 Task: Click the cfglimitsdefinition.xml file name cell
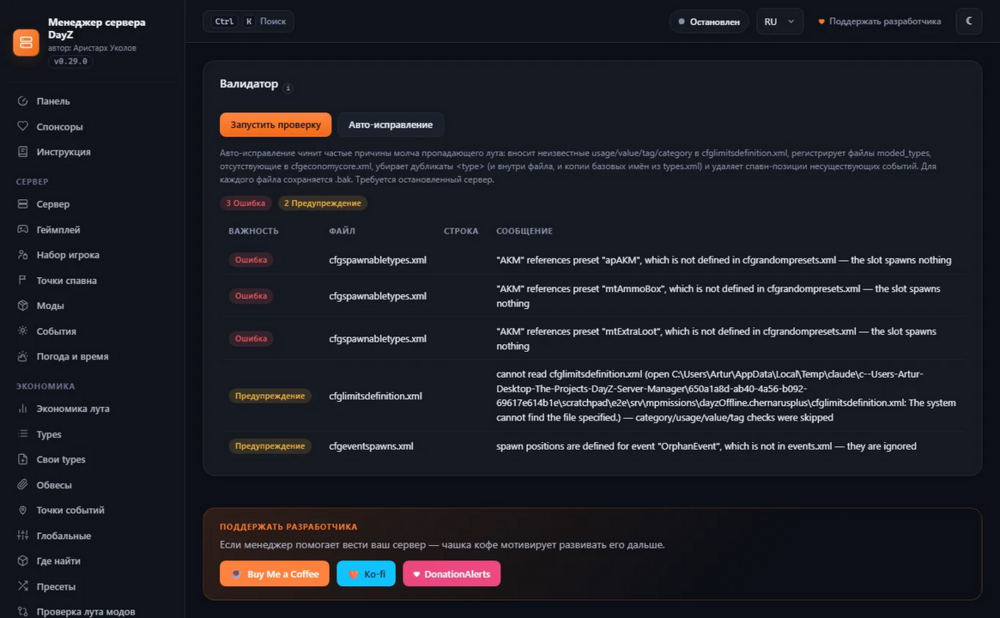[x=376, y=396]
